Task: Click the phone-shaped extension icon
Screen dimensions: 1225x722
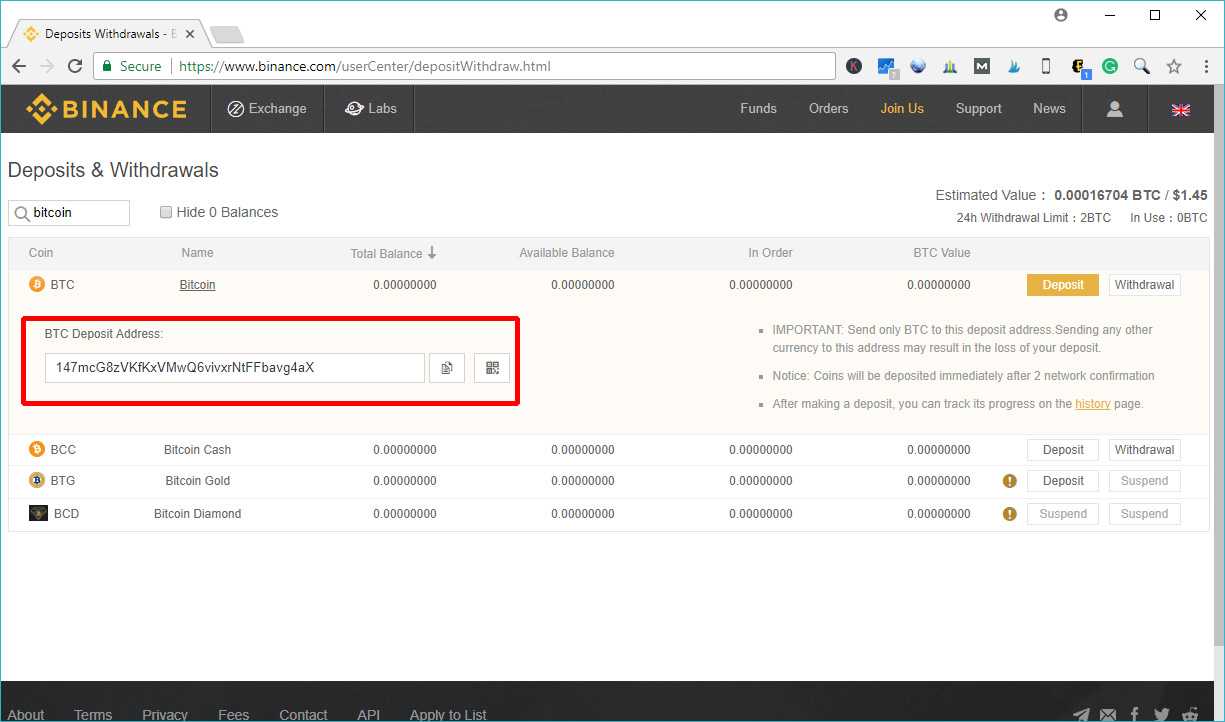Action: [x=1046, y=66]
